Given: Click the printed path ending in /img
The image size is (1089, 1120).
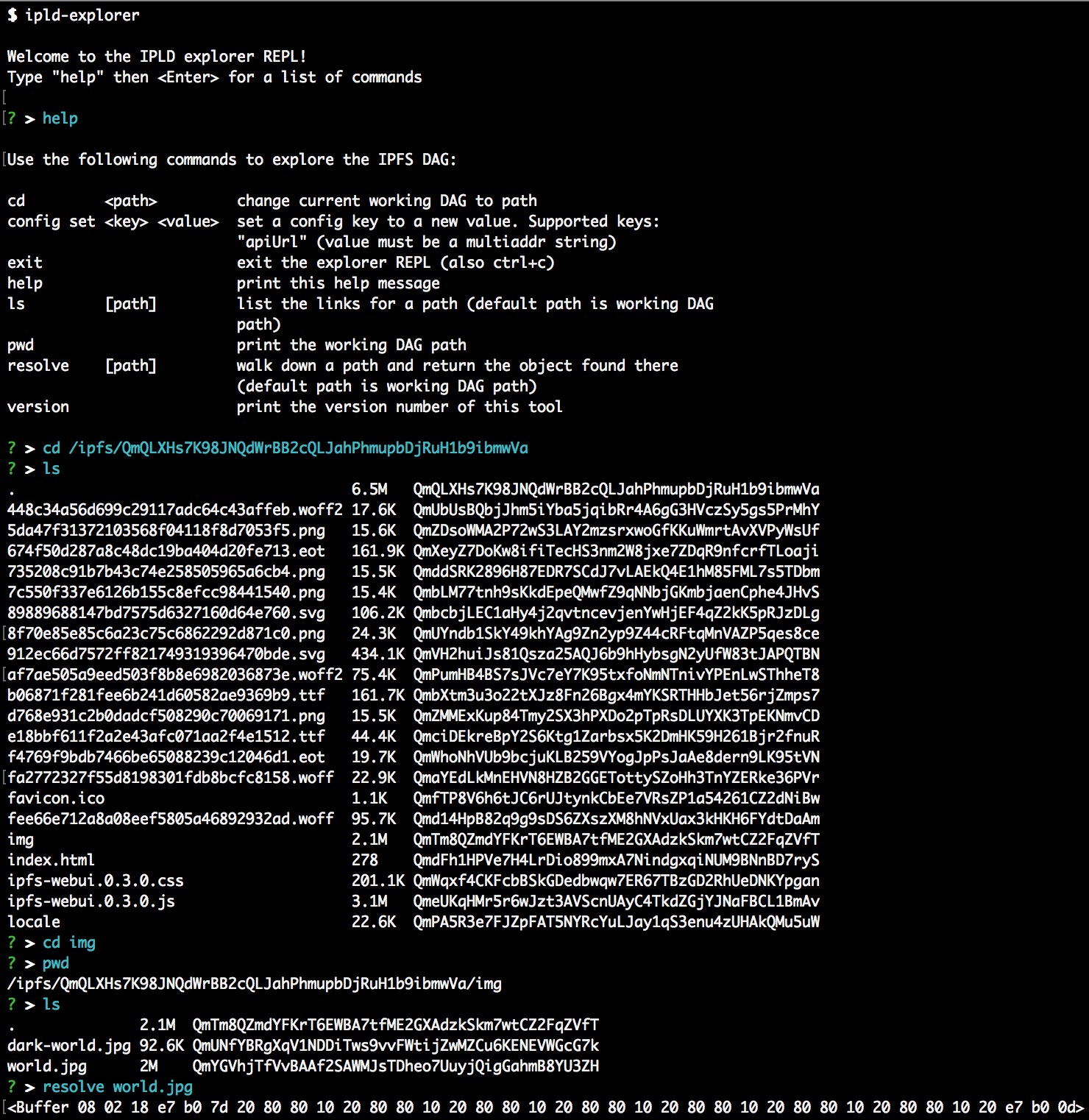Looking at the screenshot, I should coord(255,984).
